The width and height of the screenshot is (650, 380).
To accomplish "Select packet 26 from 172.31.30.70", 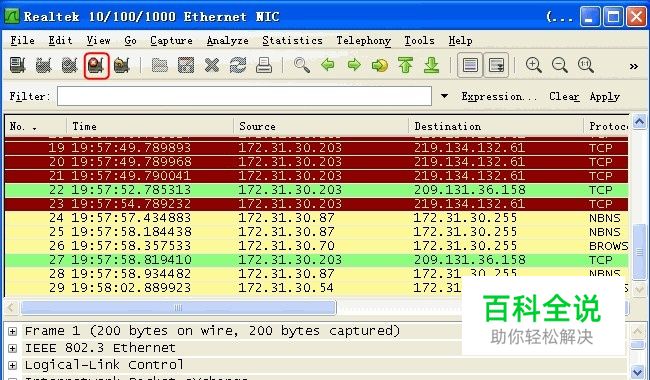I will pos(316,246).
